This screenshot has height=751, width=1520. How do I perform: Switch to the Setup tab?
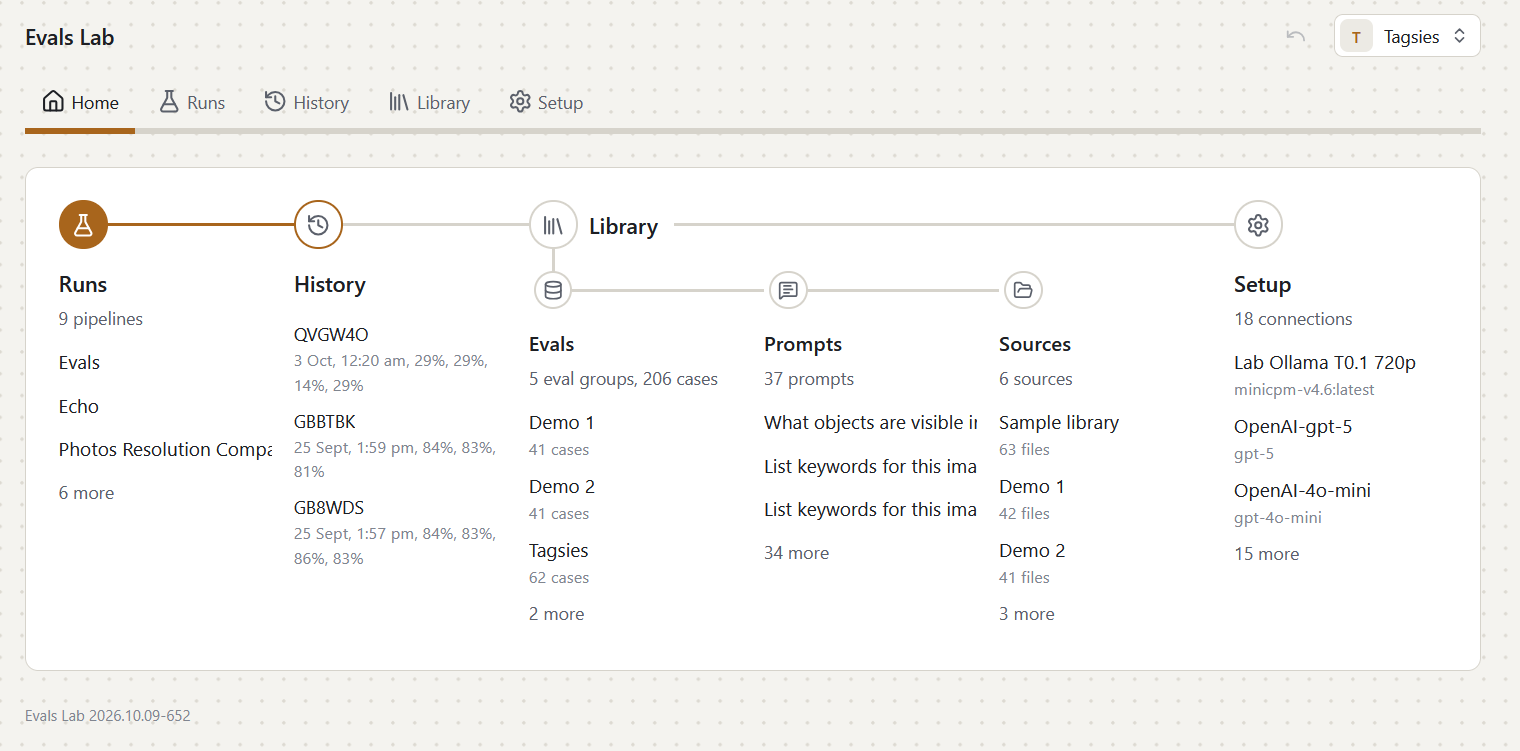(546, 102)
